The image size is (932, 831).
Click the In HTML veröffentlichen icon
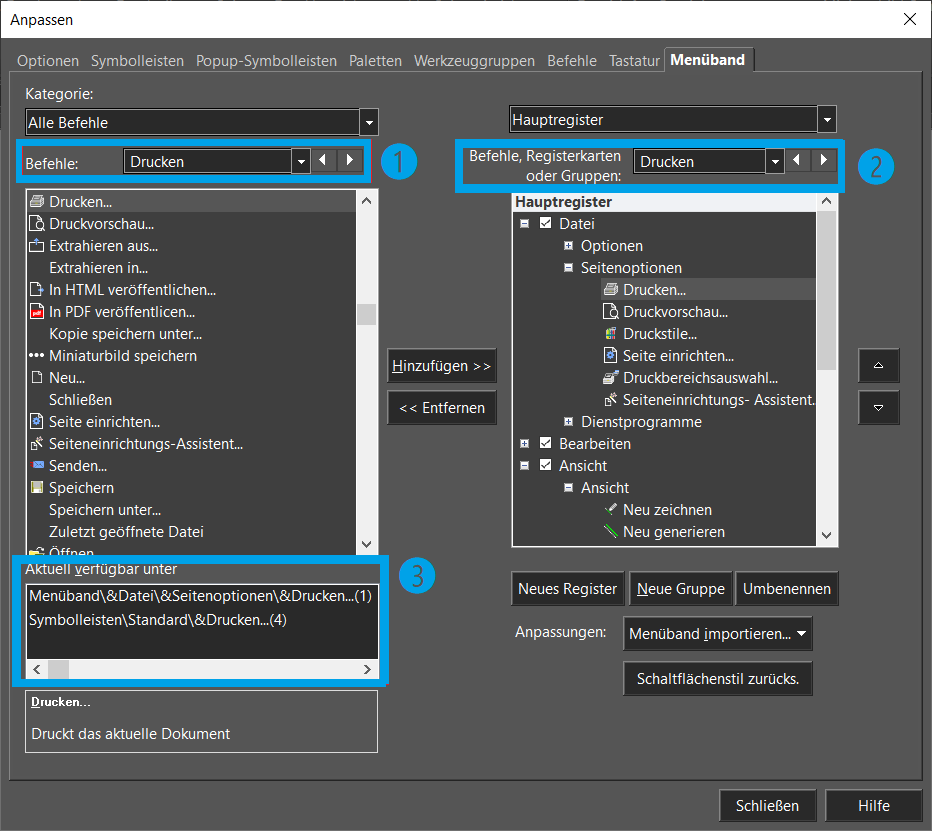37,289
